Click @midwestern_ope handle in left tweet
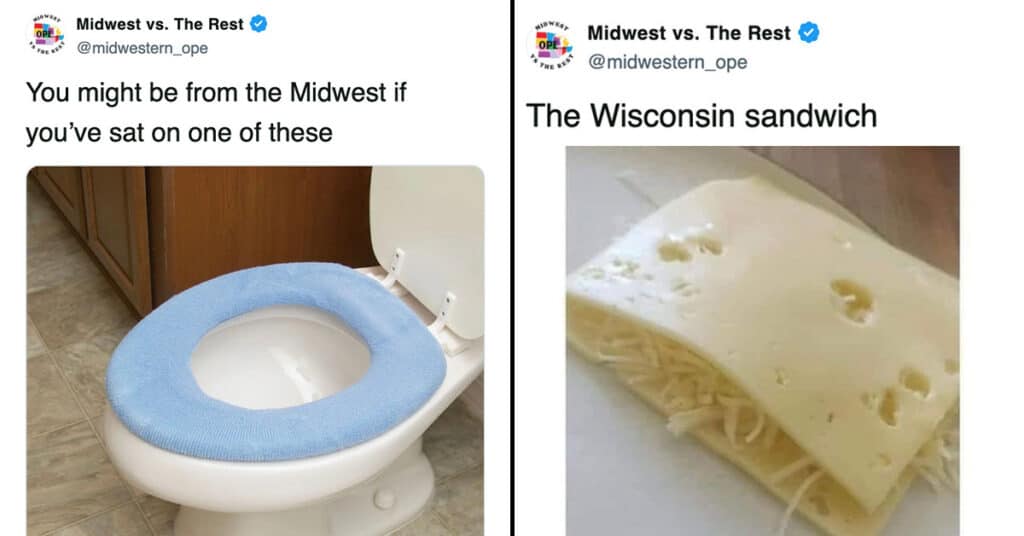This screenshot has width=1024, height=536. [x=142, y=48]
